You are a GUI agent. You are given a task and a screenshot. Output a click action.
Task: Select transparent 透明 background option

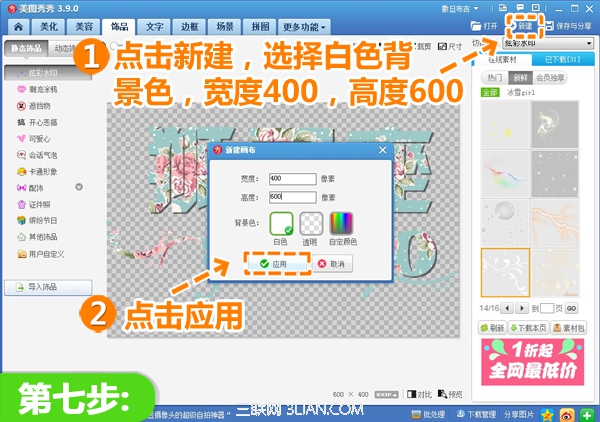pos(313,224)
